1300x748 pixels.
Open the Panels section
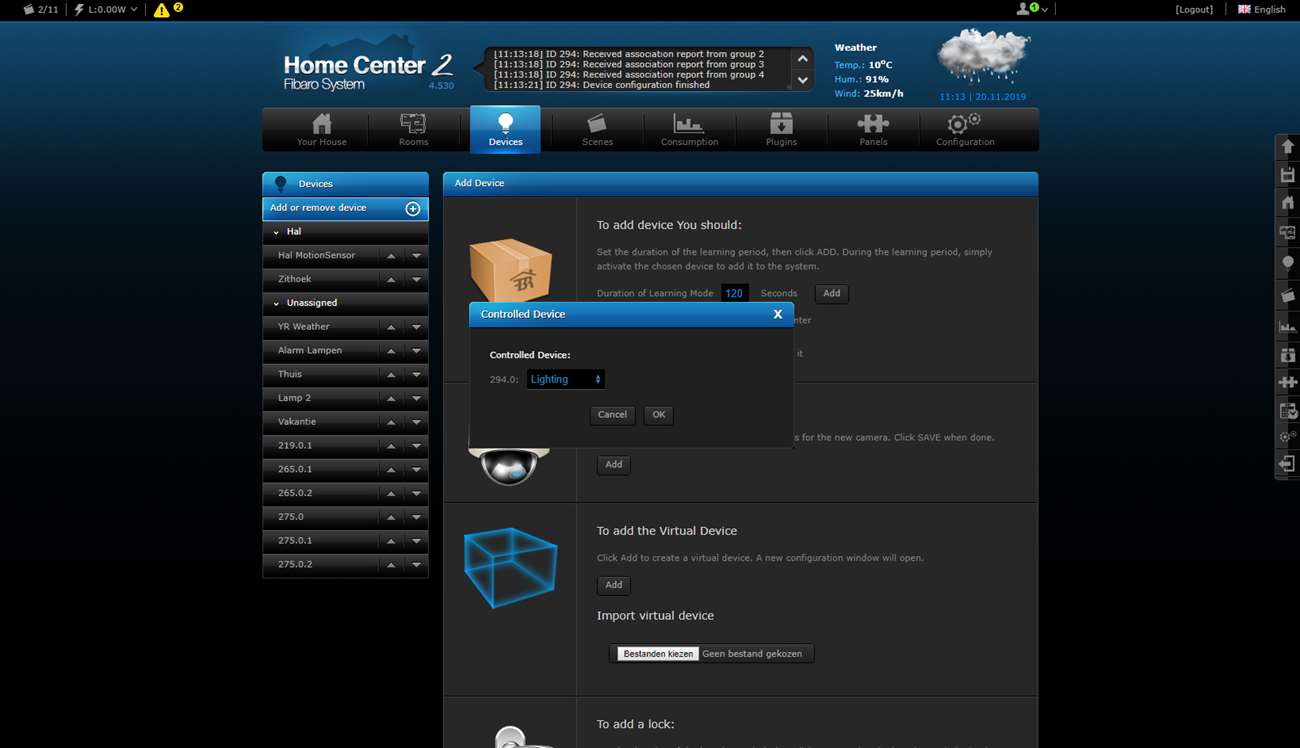point(873,130)
